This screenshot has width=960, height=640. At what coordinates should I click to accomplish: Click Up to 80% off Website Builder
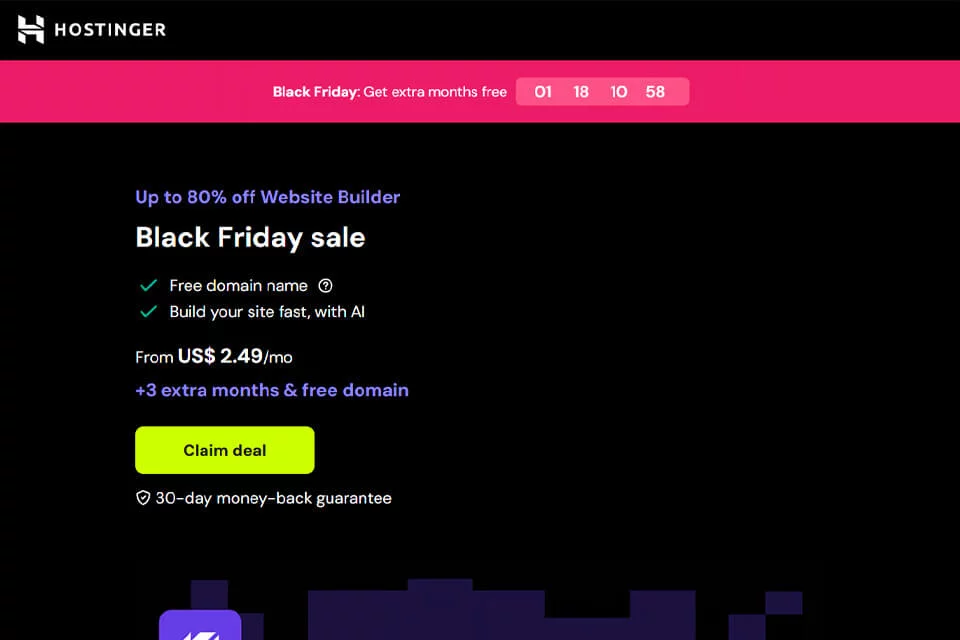click(268, 197)
